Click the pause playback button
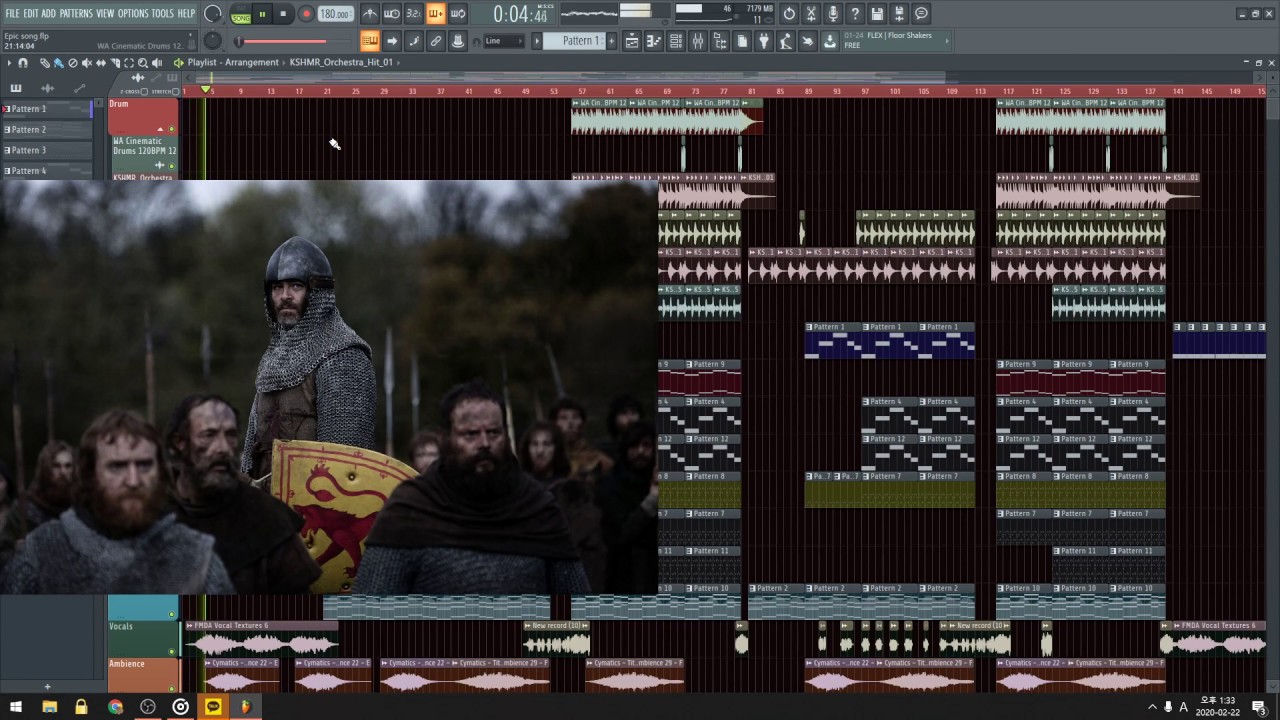 point(263,14)
